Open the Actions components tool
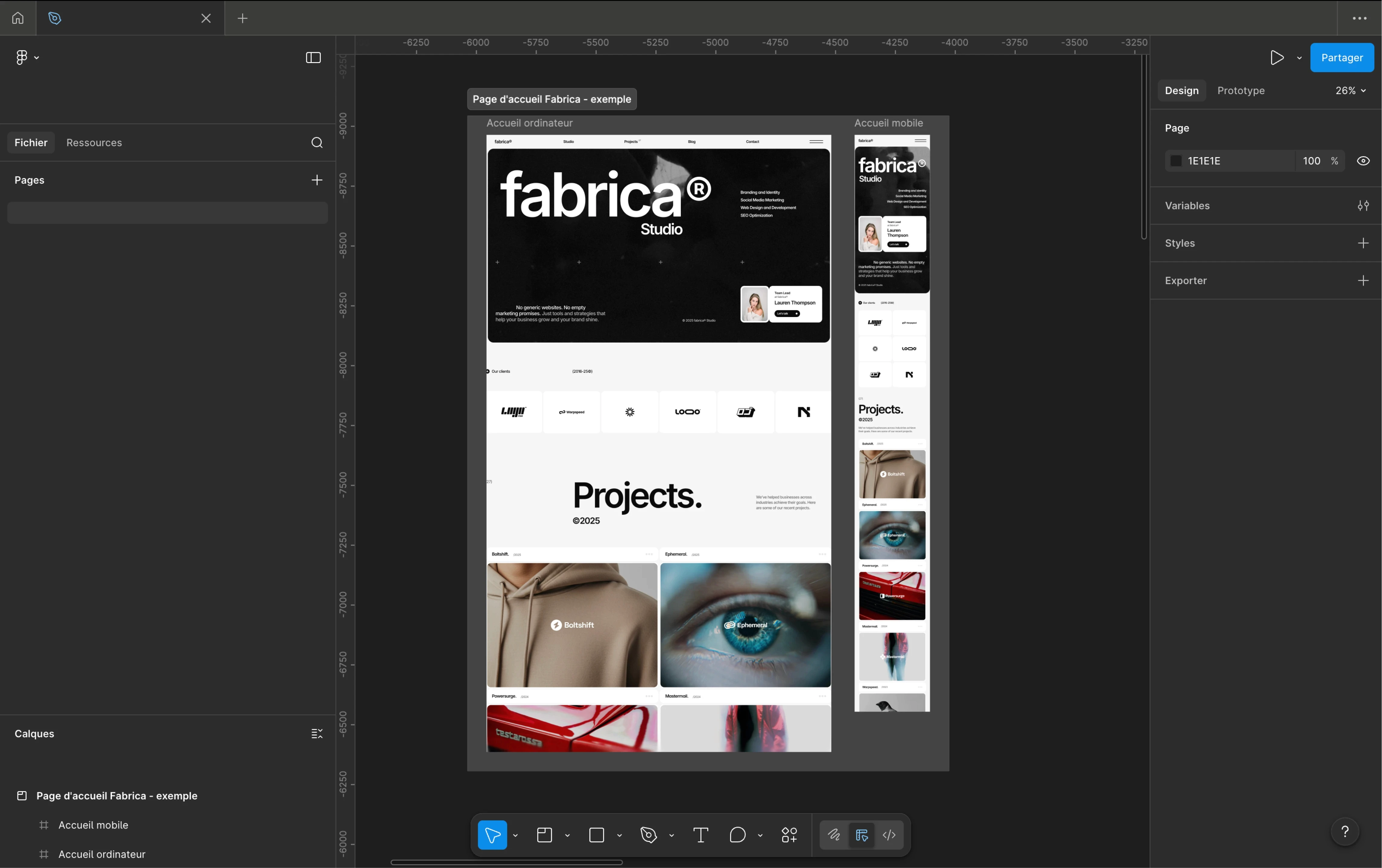 (789, 835)
